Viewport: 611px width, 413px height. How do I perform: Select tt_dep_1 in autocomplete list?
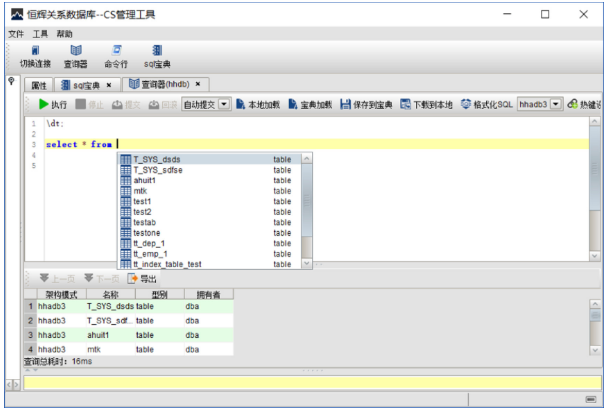(x=210, y=244)
